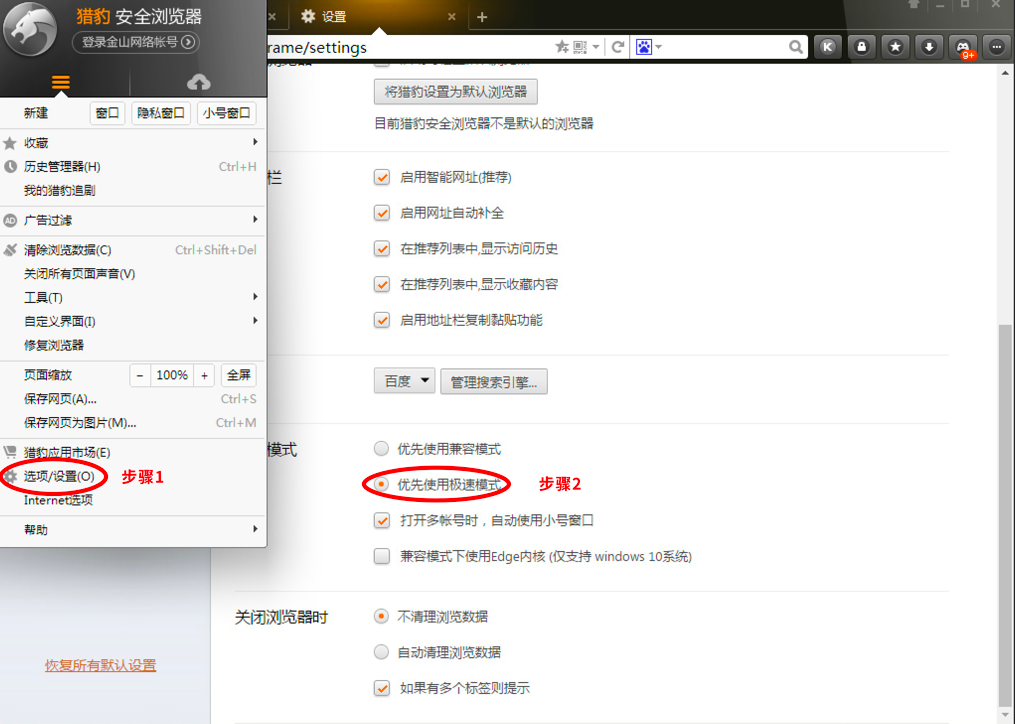
Task: Select 保存网页(A)... menu item
Action: 60,399
